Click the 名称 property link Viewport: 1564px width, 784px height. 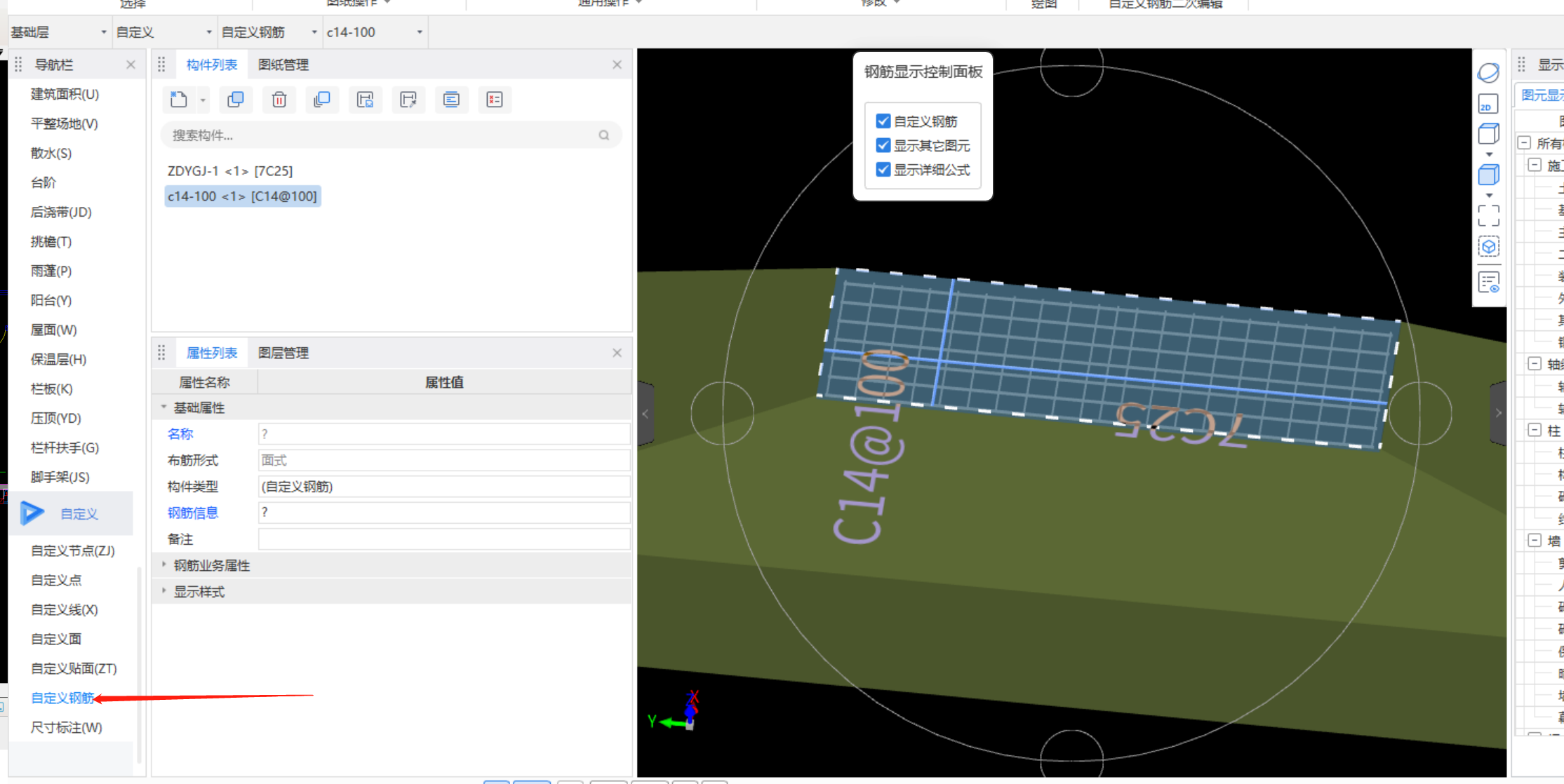click(x=180, y=434)
